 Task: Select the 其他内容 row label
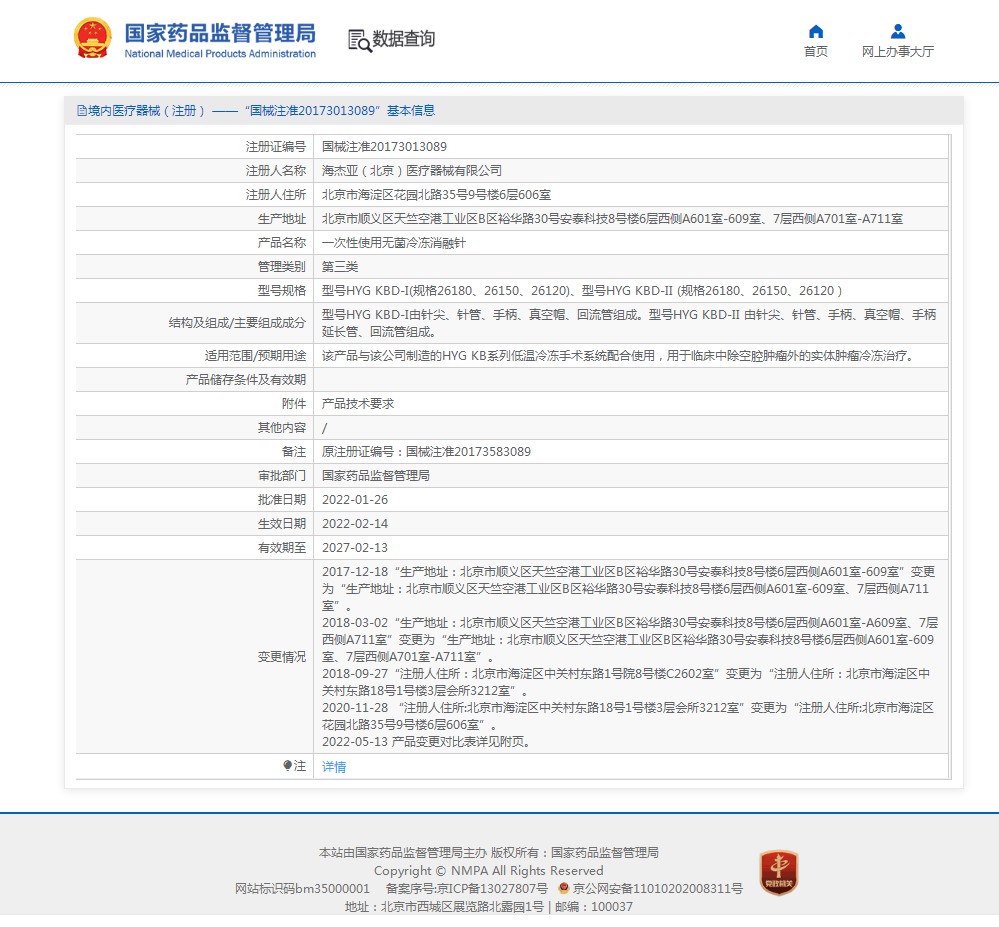point(282,428)
